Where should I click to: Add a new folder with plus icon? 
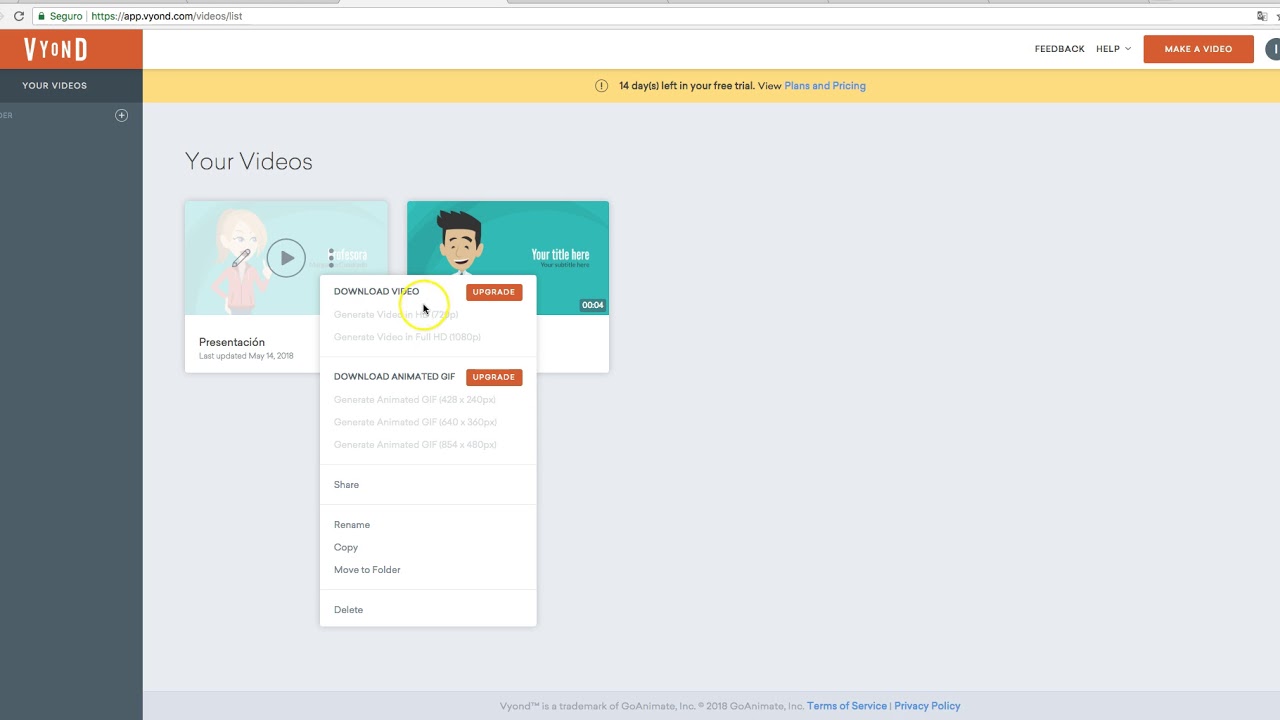coord(121,115)
